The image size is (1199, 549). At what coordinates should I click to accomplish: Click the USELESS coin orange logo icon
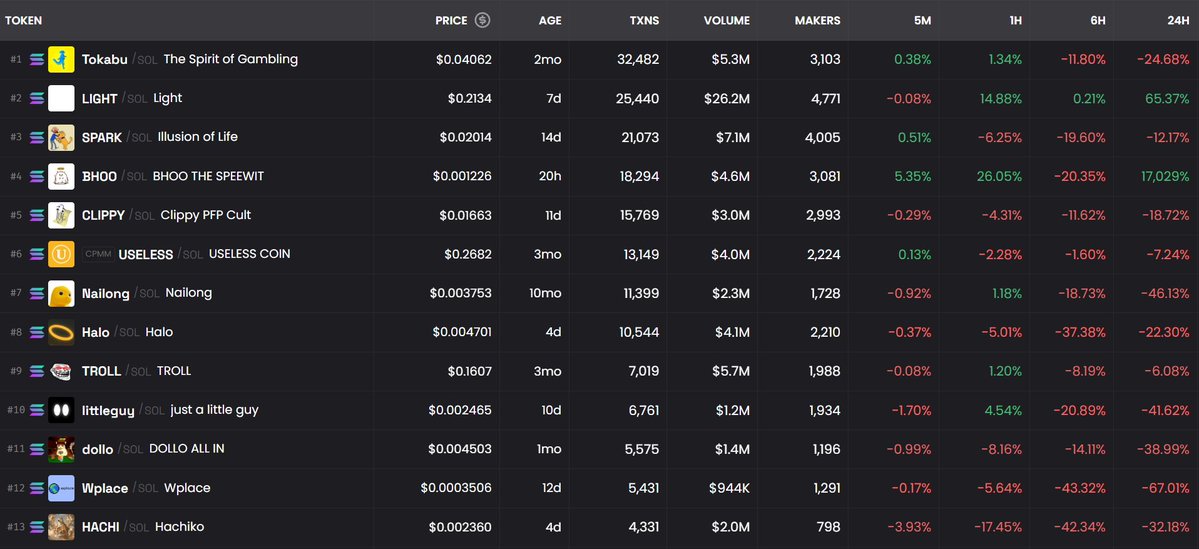click(x=61, y=254)
